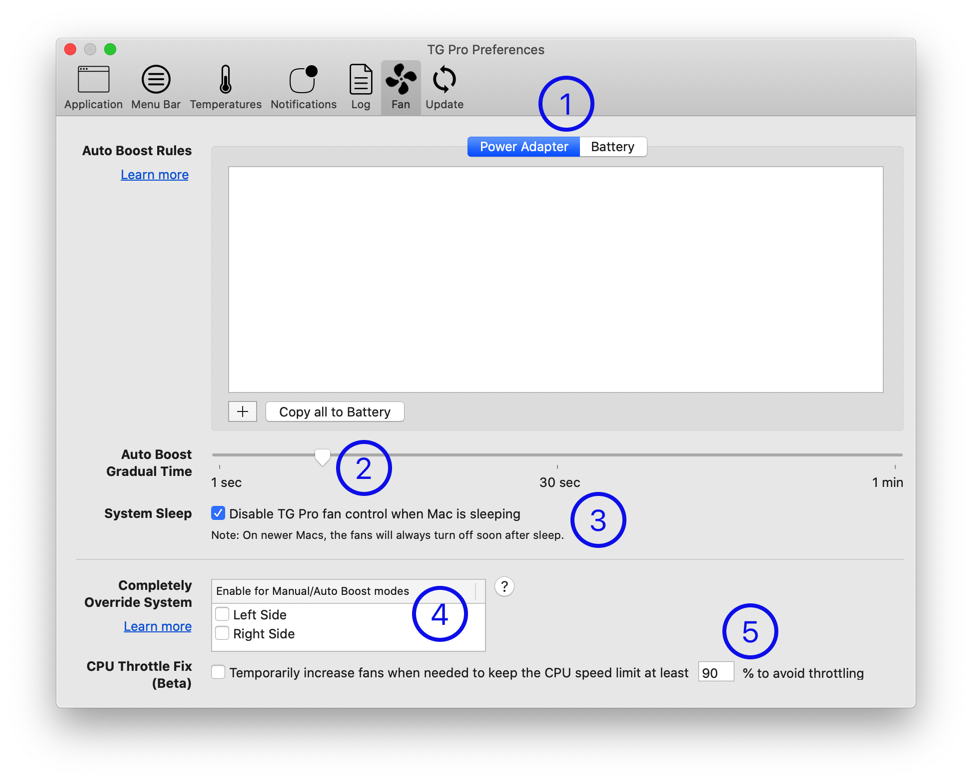Image resolution: width=972 pixels, height=782 pixels.
Task: Enable override for Right Side fan
Action: (x=222, y=633)
